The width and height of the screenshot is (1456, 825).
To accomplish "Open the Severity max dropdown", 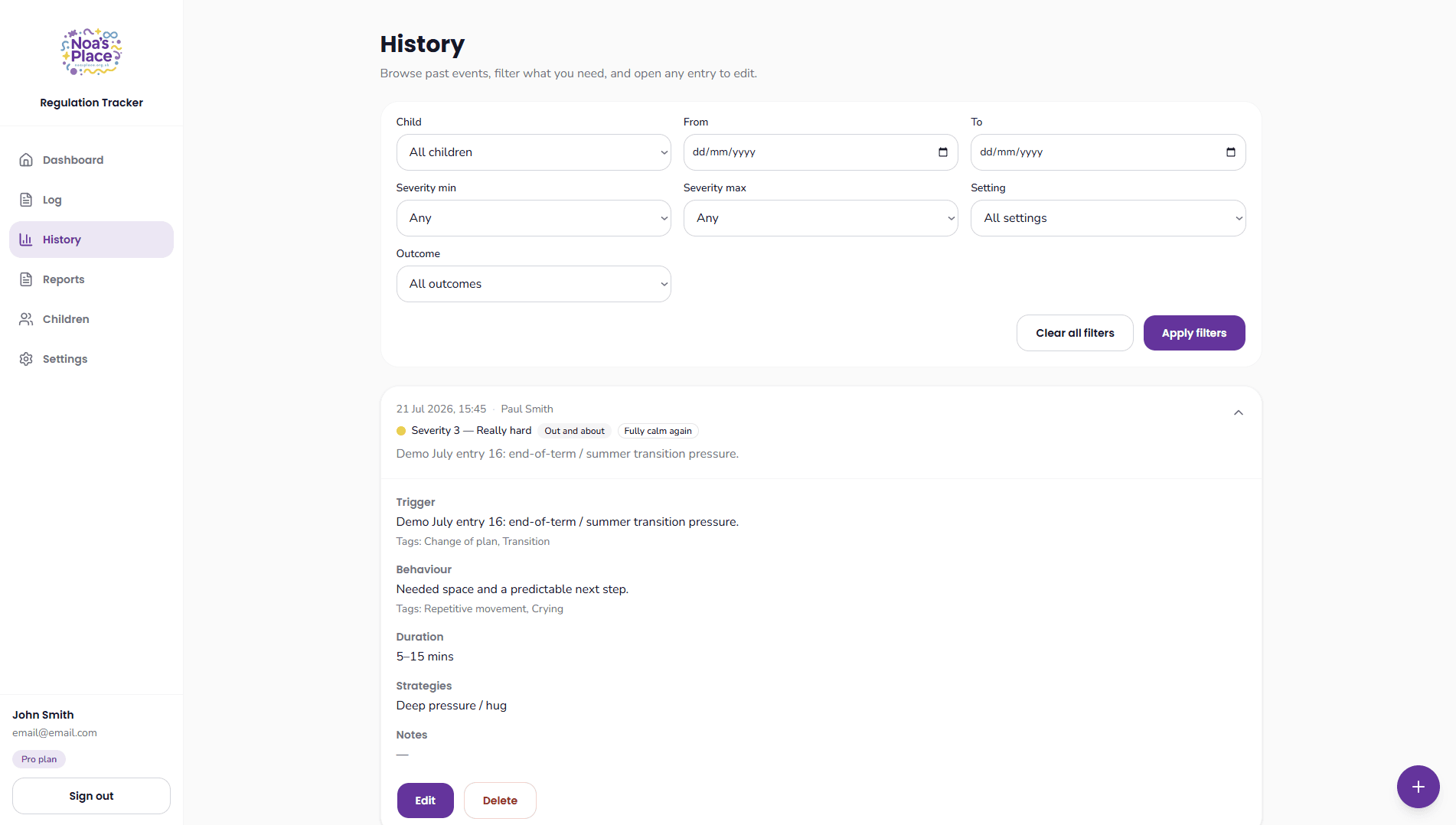I will click(x=821, y=218).
